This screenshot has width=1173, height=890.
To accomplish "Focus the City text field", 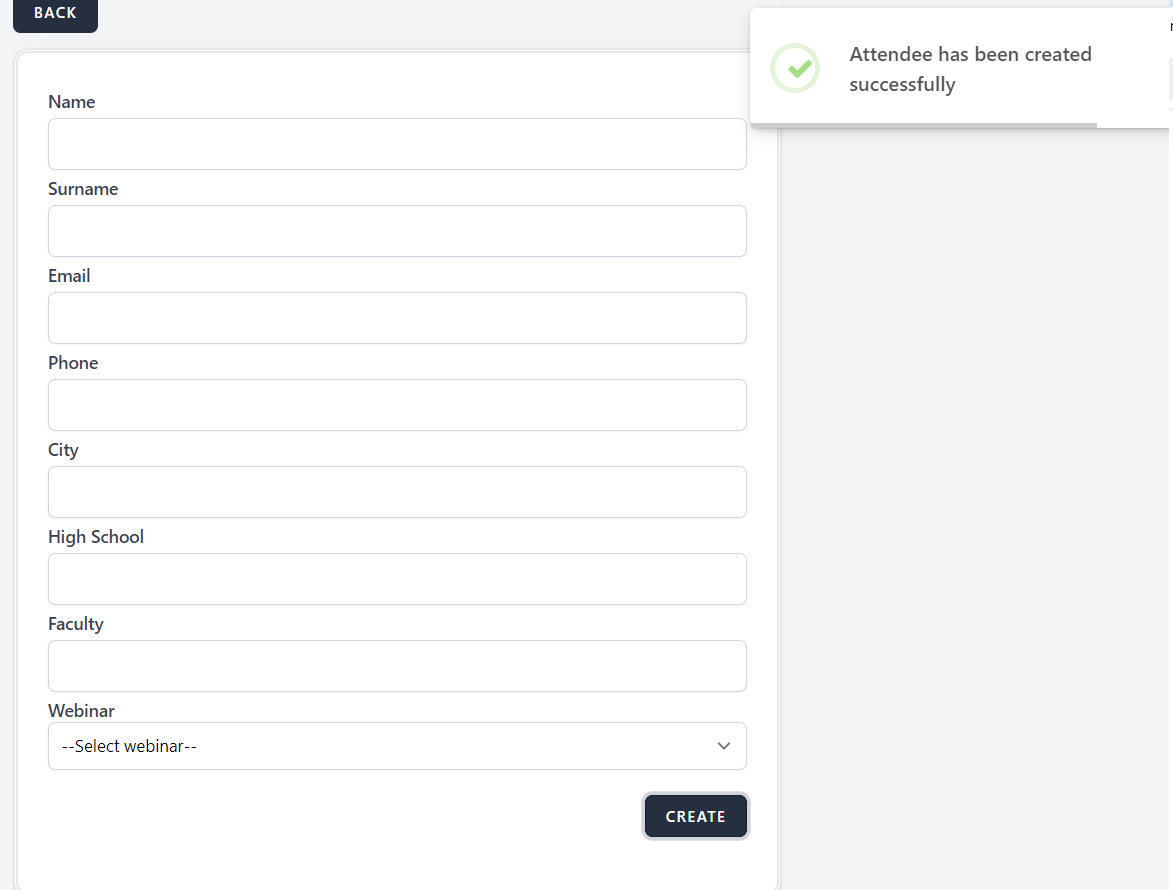I will 397,492.
